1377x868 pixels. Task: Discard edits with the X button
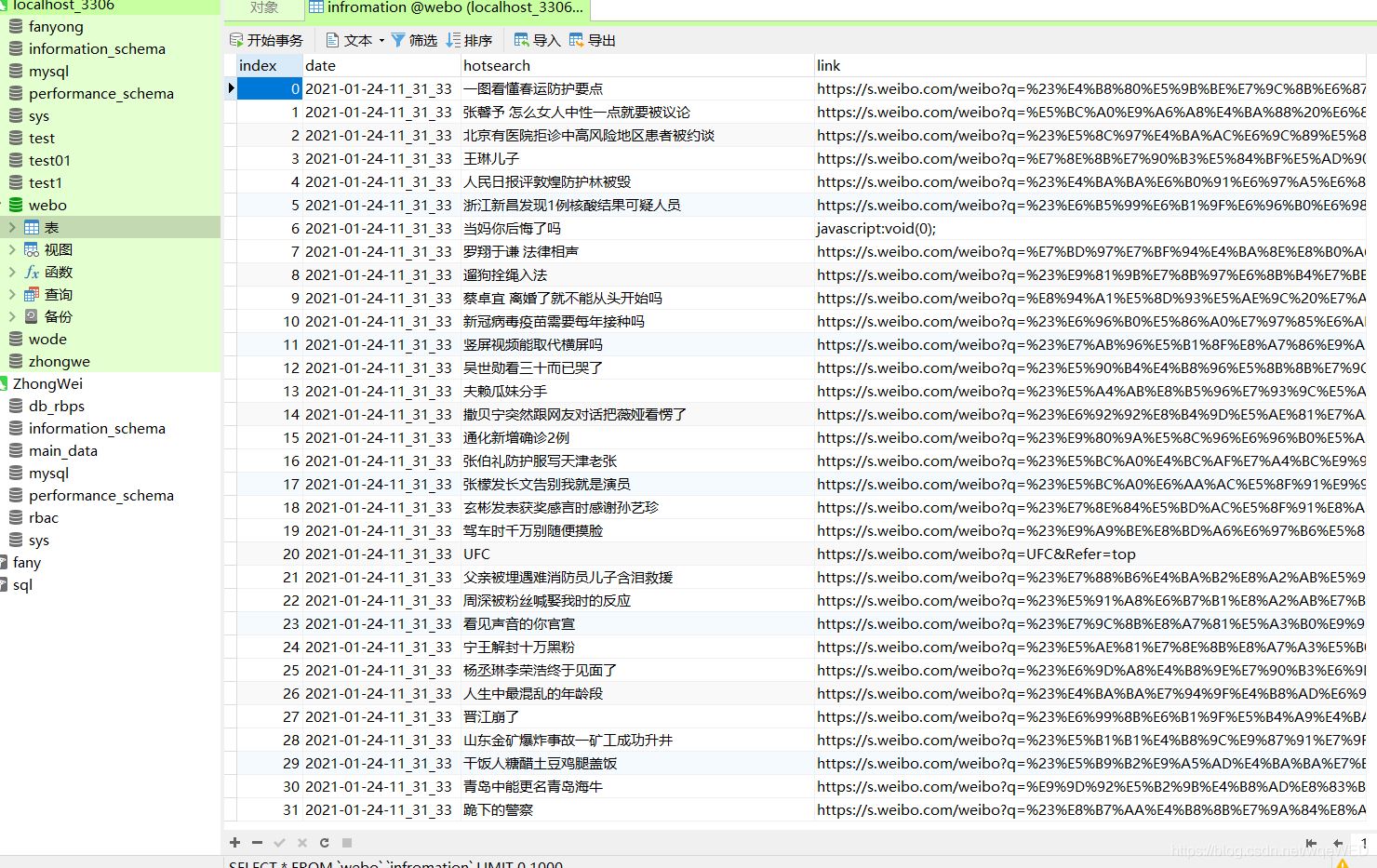tap(301, 843)
